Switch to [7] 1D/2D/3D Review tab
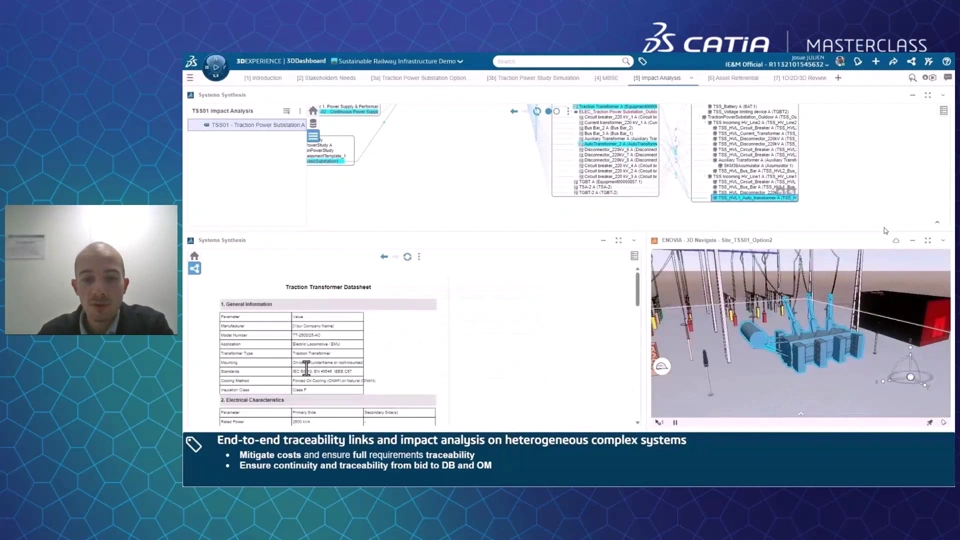Viewport: 960px width, 540px height. pyautogui.click(x=800, y=78)
